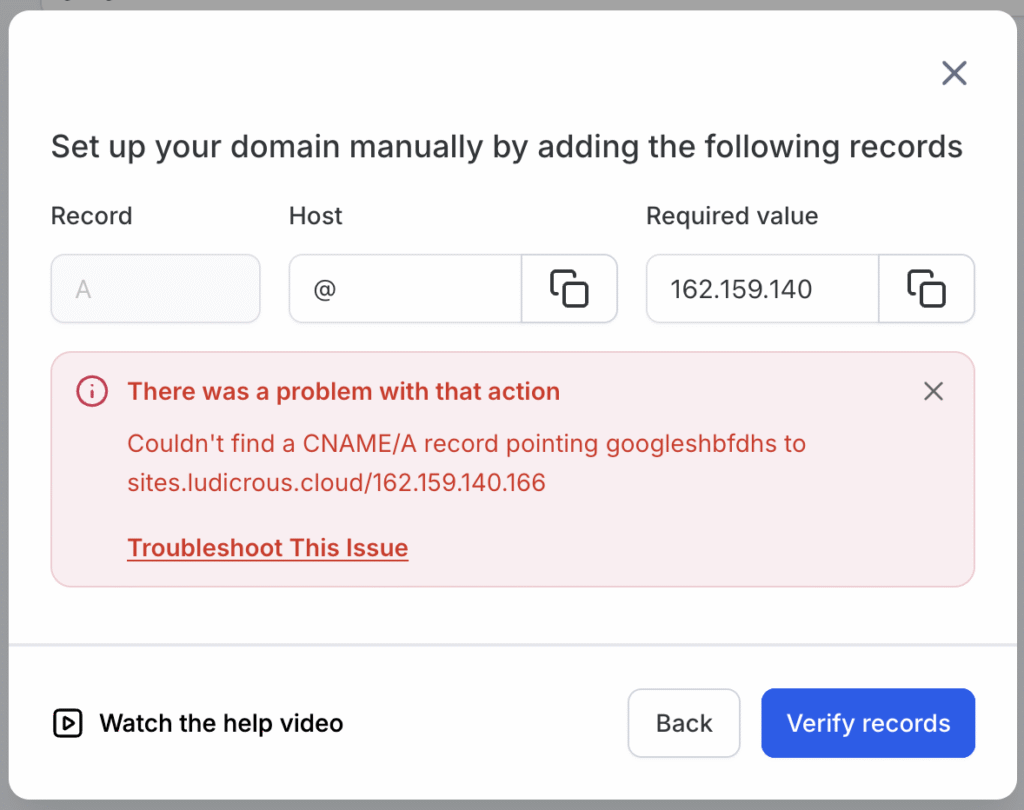Close the domain setup dialog
The width and height of the screenshot is (1024, 810).
(954, 73)
